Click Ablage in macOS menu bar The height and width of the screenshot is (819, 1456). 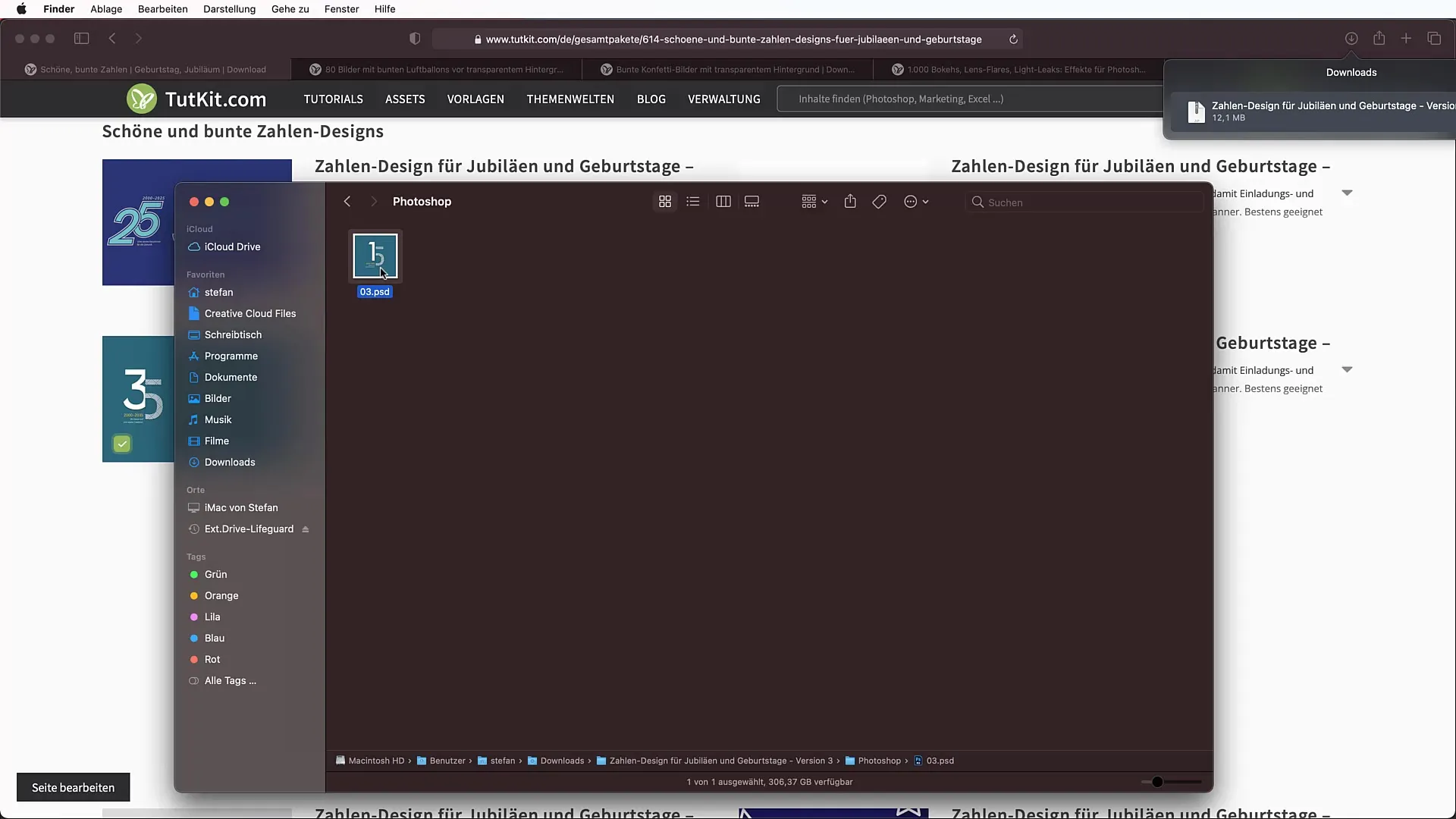click(106, 9)
